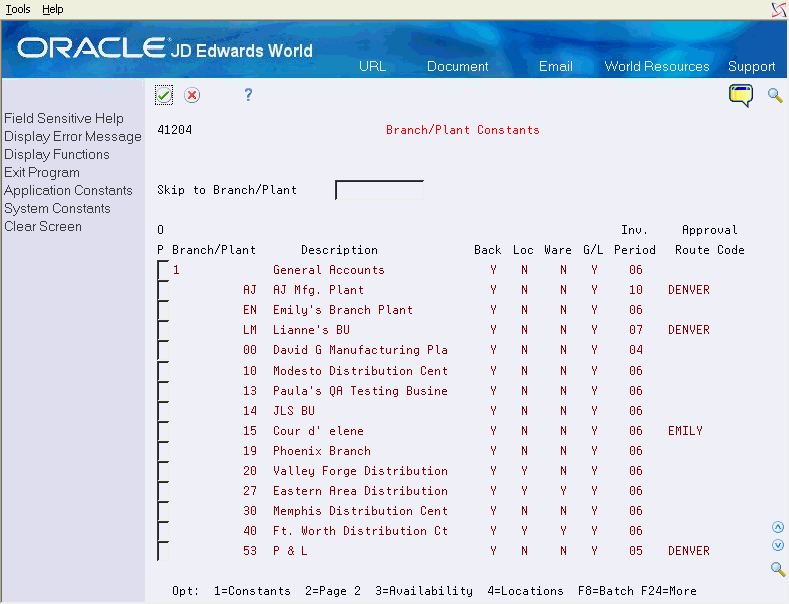
Task: Open the URL header link
Action: (372, 66)
